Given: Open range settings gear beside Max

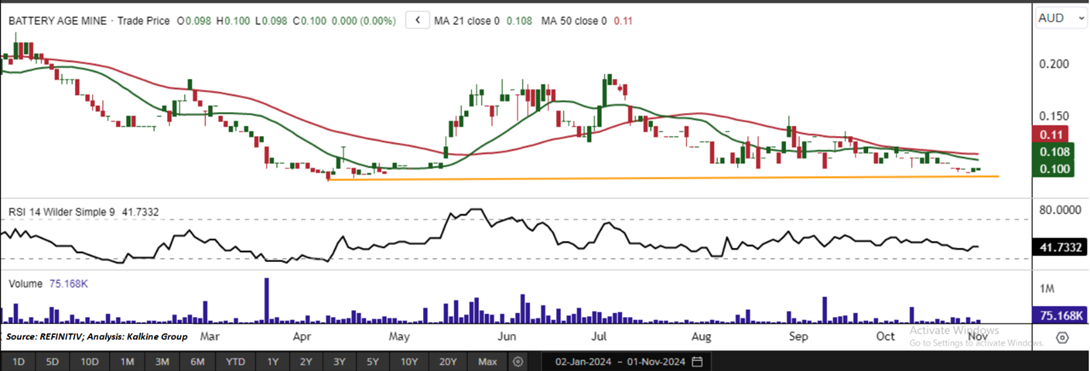Looking at the screenshot, I should tap(517, 362).
